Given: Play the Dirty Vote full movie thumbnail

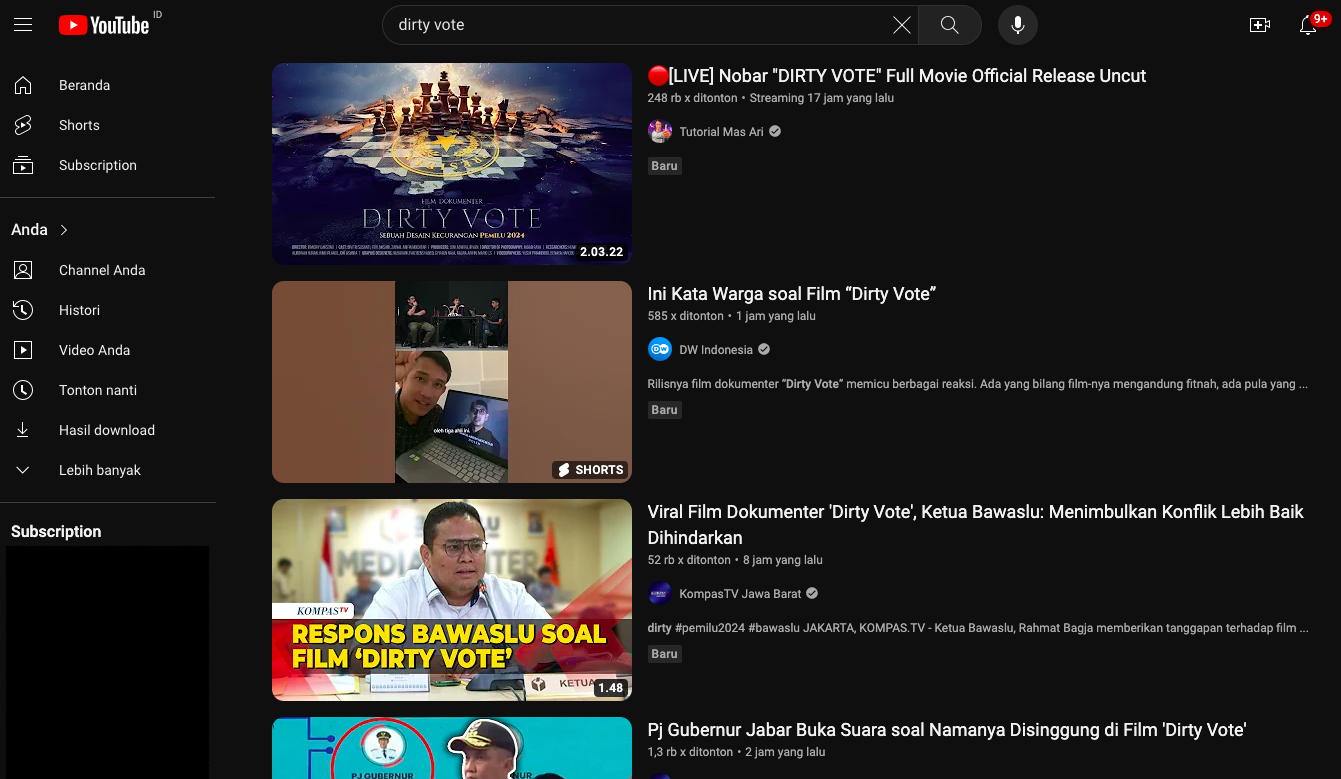Looking at the screenshot, I should [x=451, y=163].
